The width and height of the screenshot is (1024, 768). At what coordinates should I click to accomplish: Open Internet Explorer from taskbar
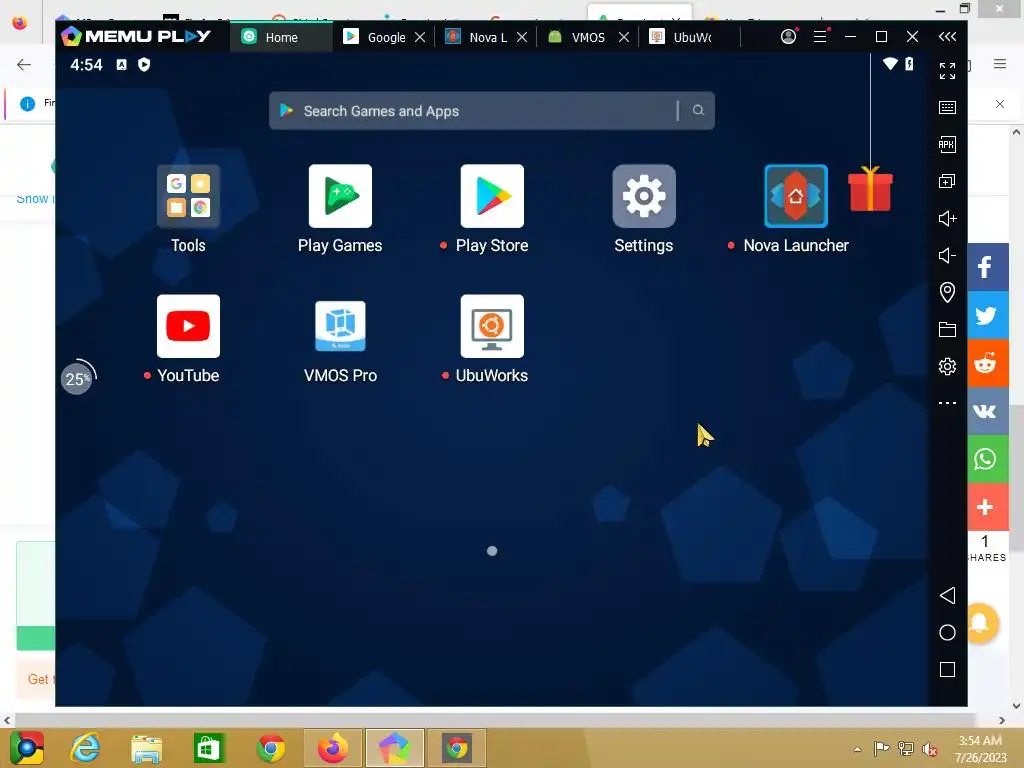tap(86, 748)
